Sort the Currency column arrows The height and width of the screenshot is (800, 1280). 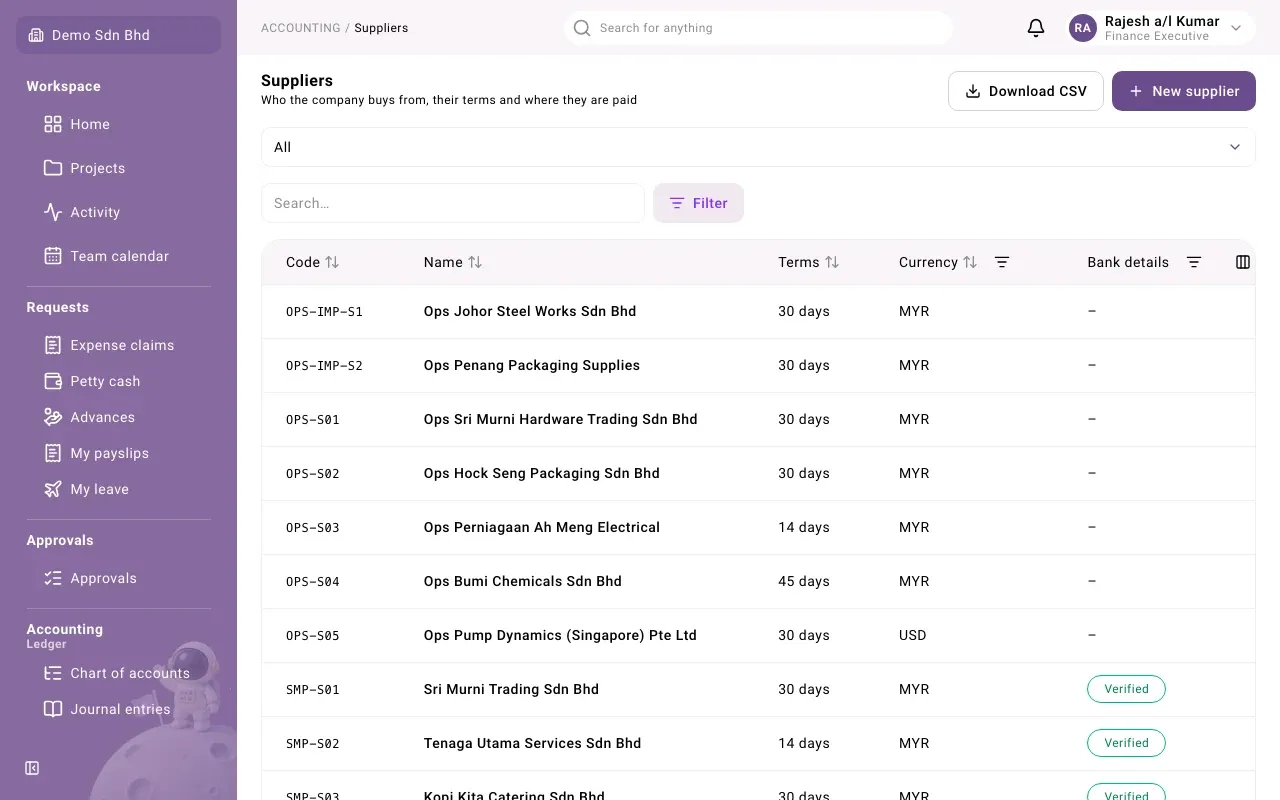coord(970,262)
